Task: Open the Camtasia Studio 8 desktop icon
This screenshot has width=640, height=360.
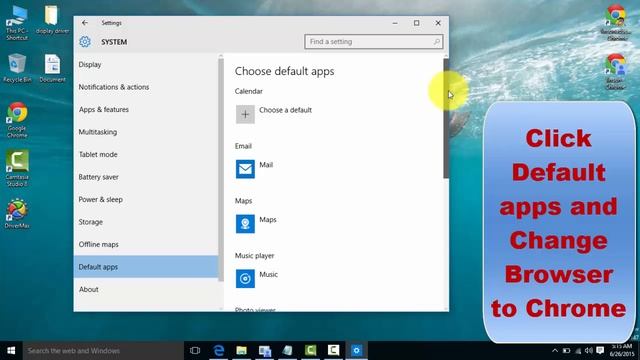Action: 17,168
